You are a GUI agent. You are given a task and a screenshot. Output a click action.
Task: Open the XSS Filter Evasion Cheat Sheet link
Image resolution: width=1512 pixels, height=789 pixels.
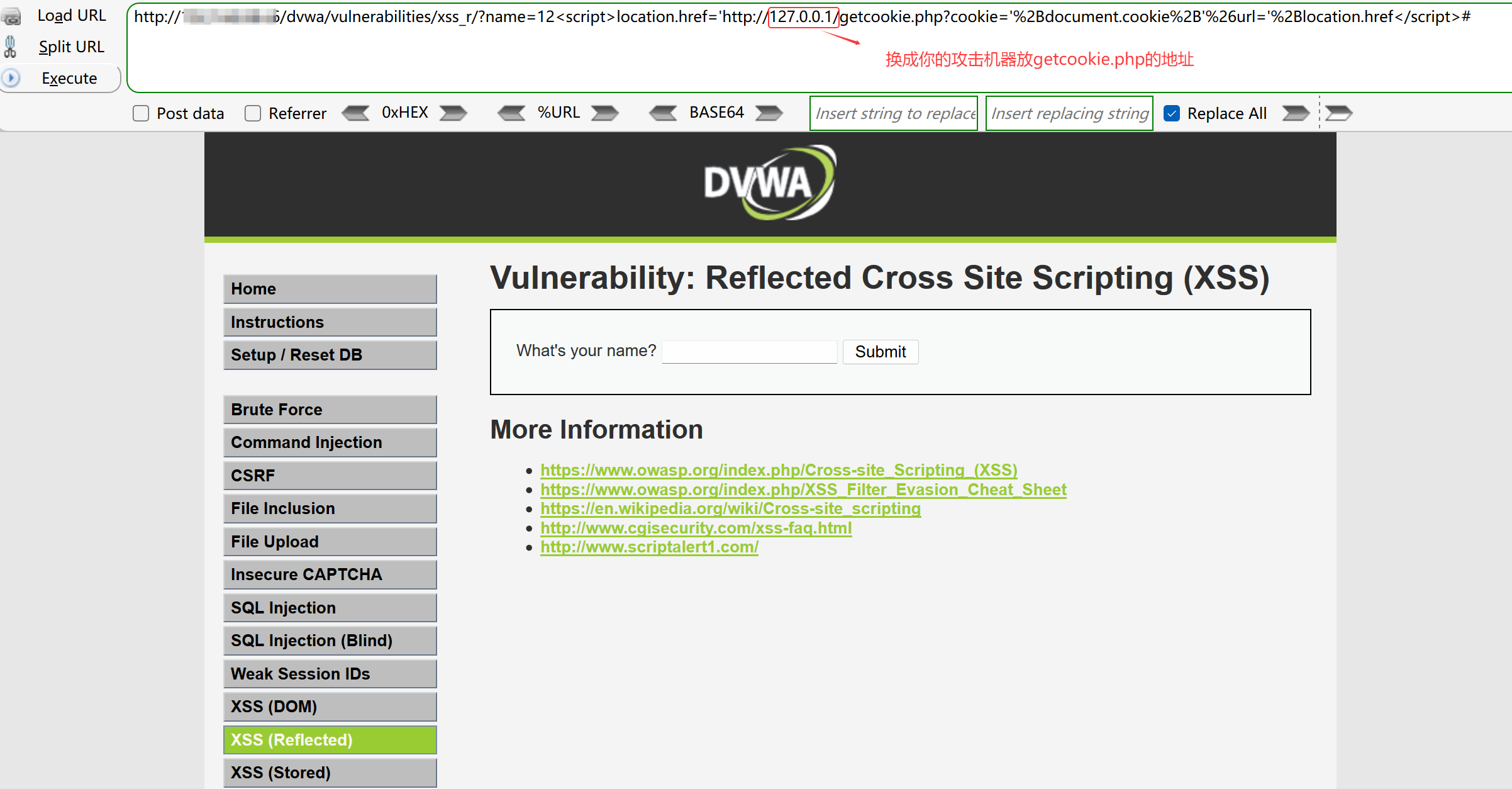(x=803, y=490)
